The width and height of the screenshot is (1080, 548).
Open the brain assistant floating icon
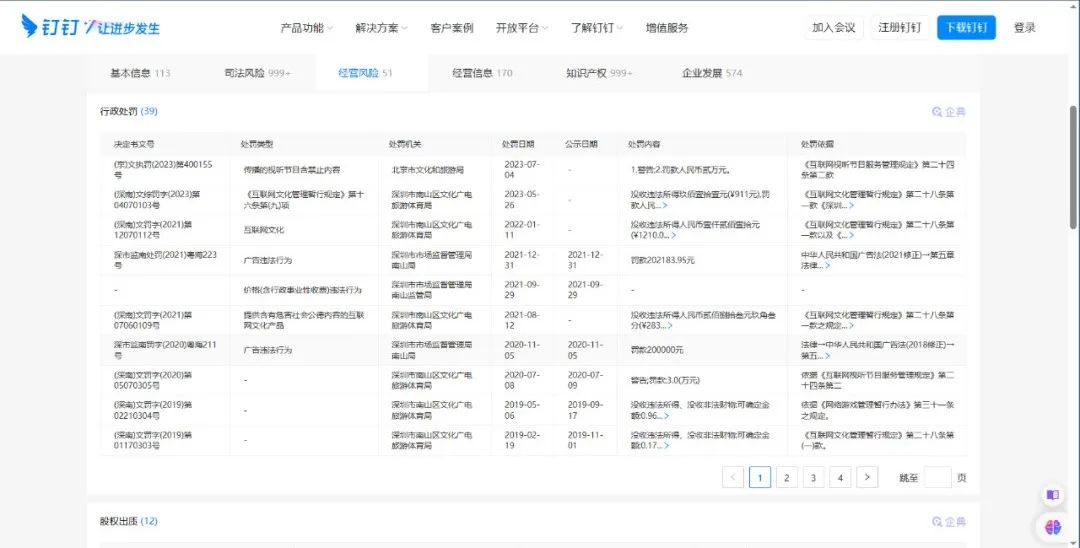(x=1052, y=527)
